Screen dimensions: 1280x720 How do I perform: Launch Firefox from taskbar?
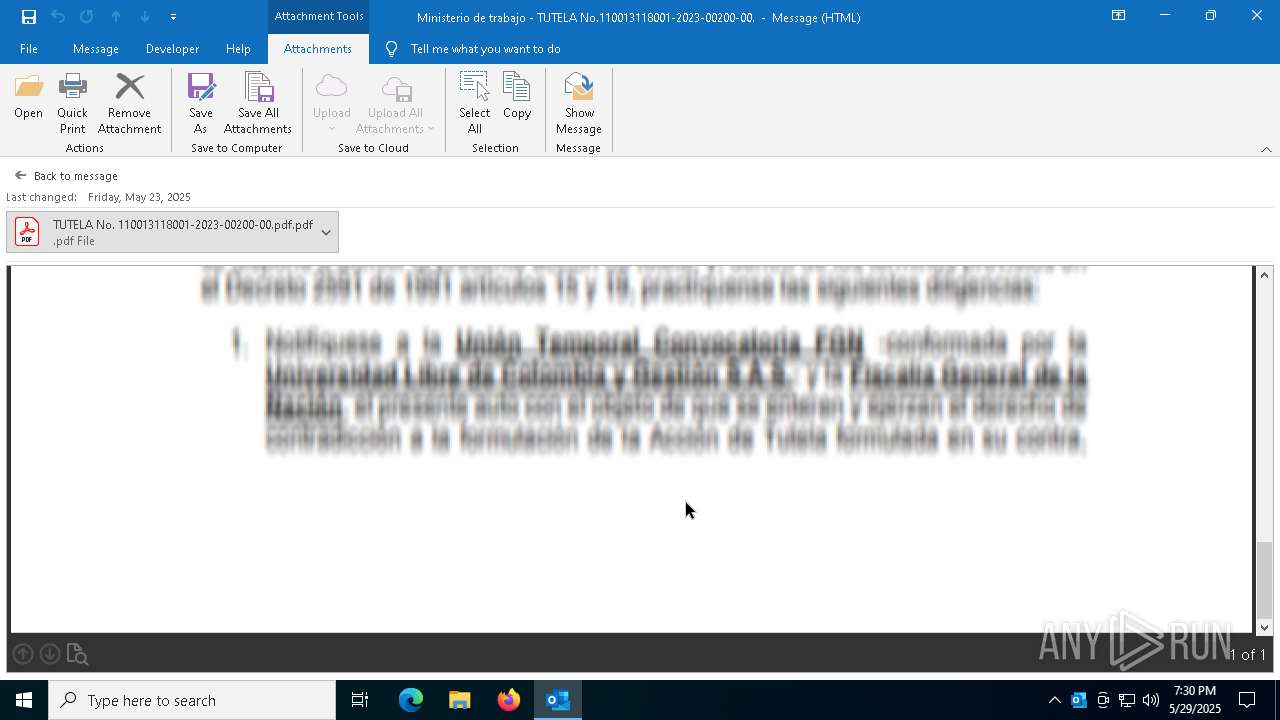[x=509, y=700]
